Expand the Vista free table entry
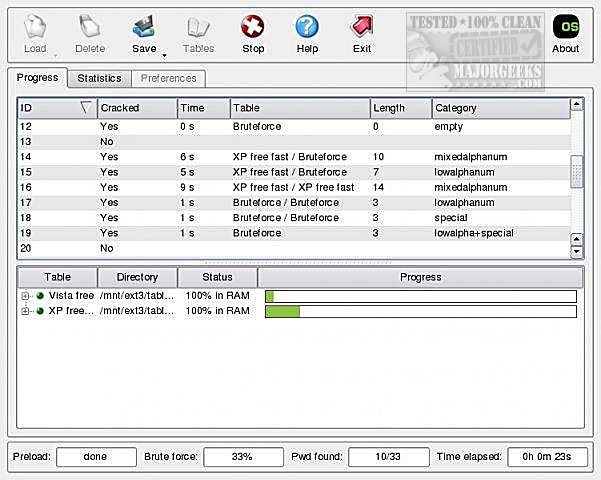This screenshot has width=601, height=480. [x=25, y=296]
